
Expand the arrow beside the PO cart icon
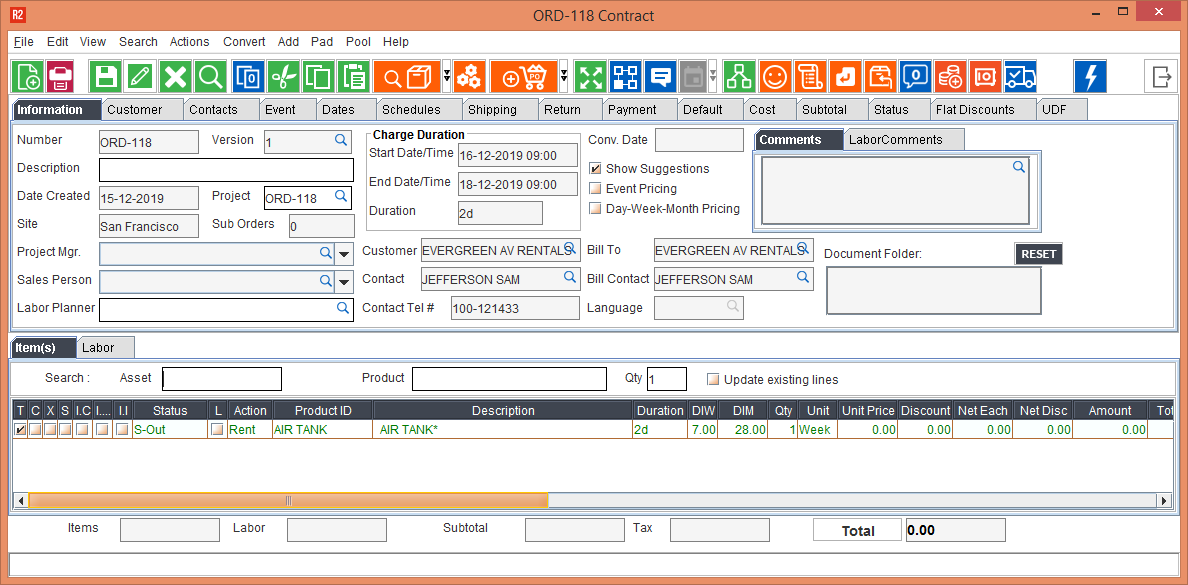564,77
